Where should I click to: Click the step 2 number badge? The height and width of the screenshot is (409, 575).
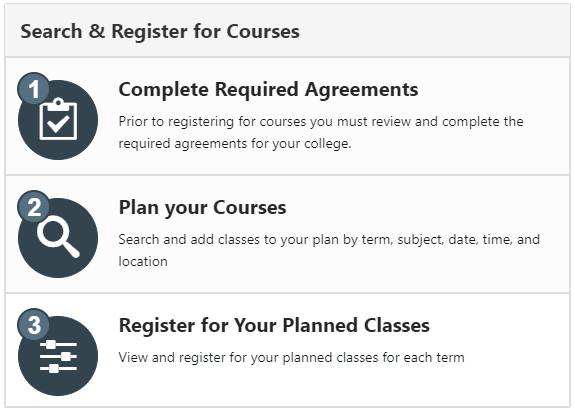(34, 207)
